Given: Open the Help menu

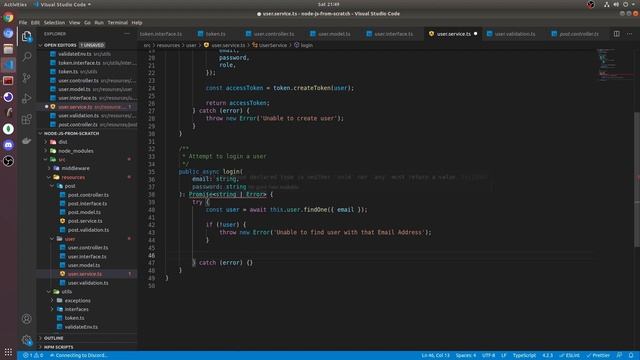Looking at the screenshot, I should coord(137,23).
